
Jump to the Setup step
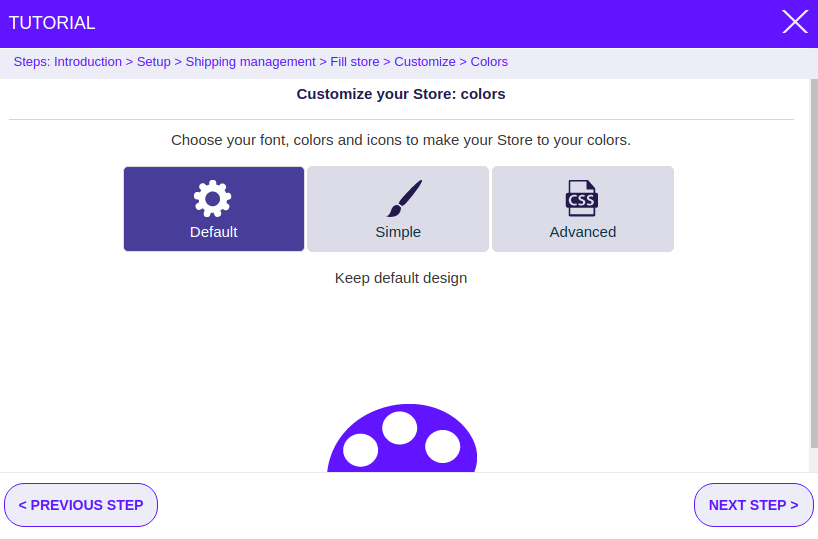pos(153,62)
